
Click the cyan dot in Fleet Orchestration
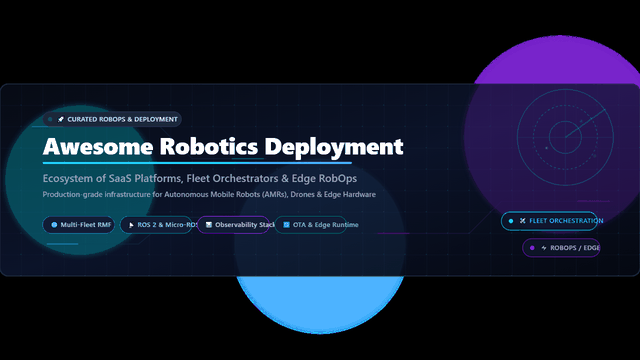point(511,221)
